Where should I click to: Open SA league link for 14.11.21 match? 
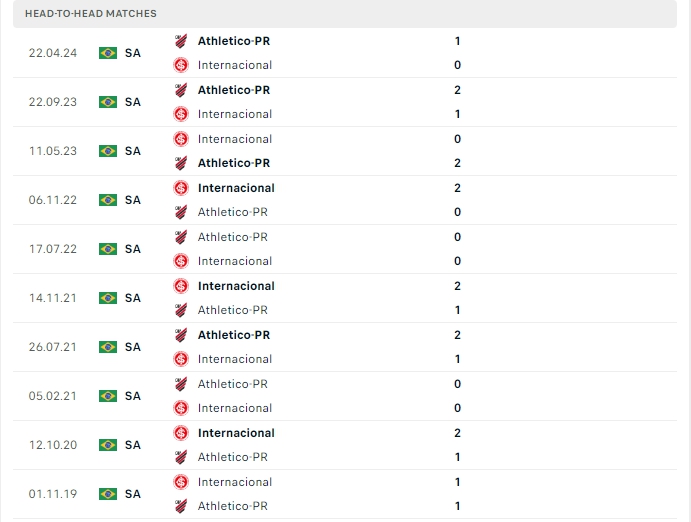pos(133,298)
